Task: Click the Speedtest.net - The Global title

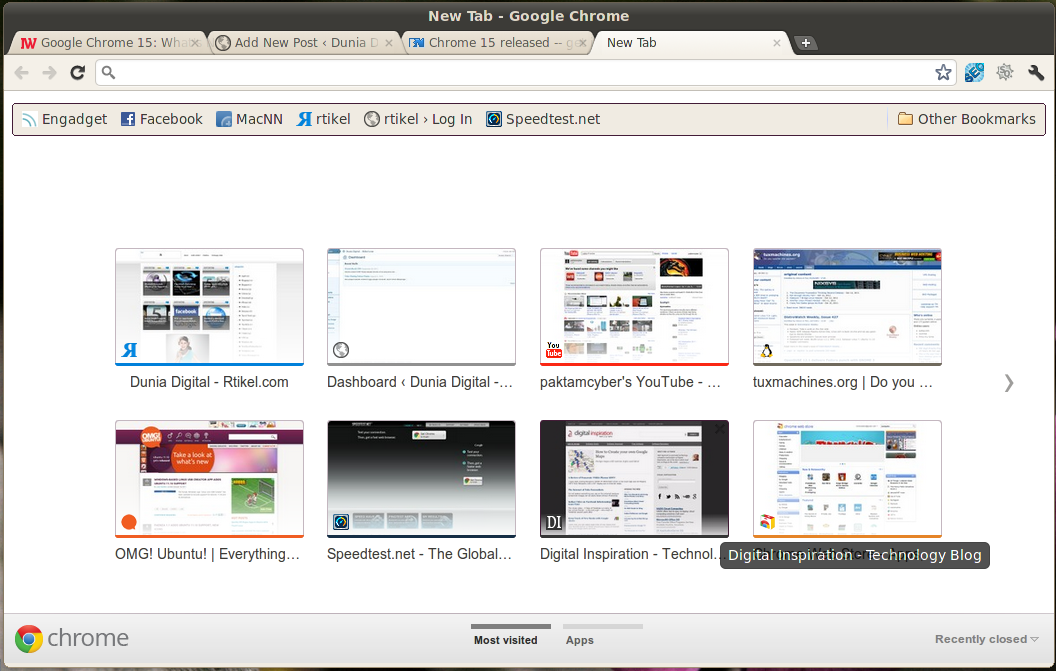Action: click(x=420, y=554)
